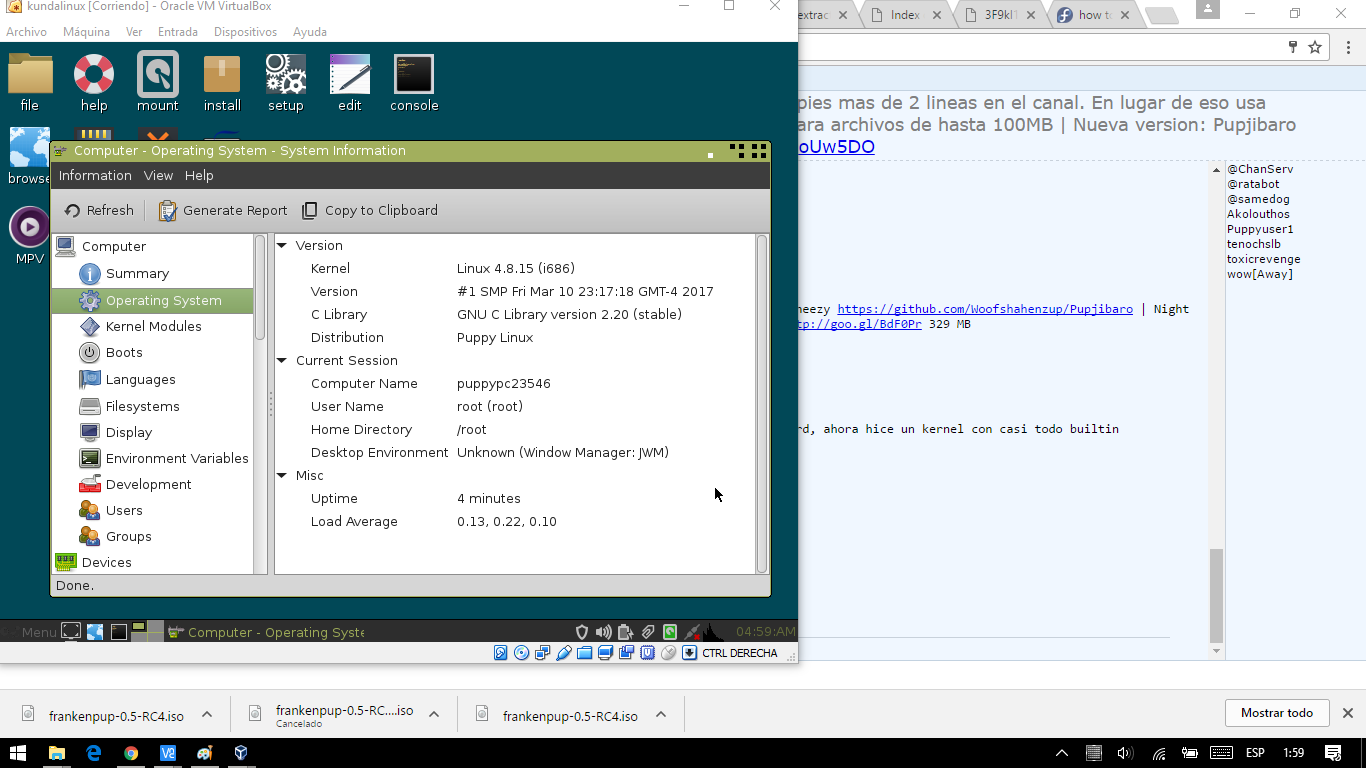Open Chrome from the Windows taskbar
1366x768 pixels.
click(131, 753)
